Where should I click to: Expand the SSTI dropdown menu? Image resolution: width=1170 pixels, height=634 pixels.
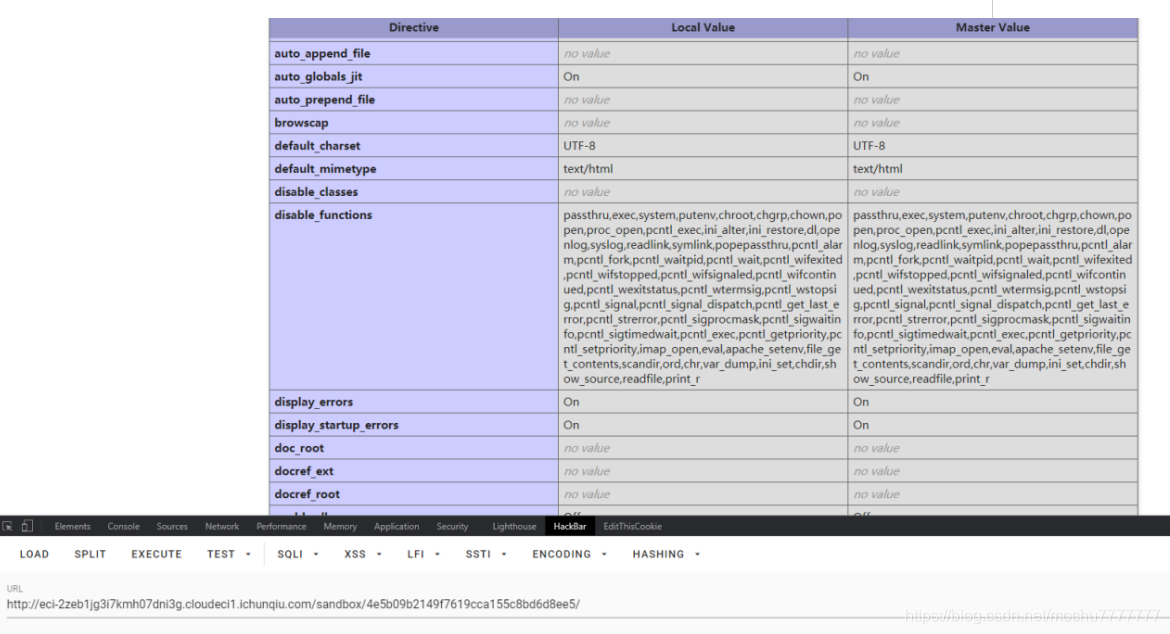[x=486, y=554]
